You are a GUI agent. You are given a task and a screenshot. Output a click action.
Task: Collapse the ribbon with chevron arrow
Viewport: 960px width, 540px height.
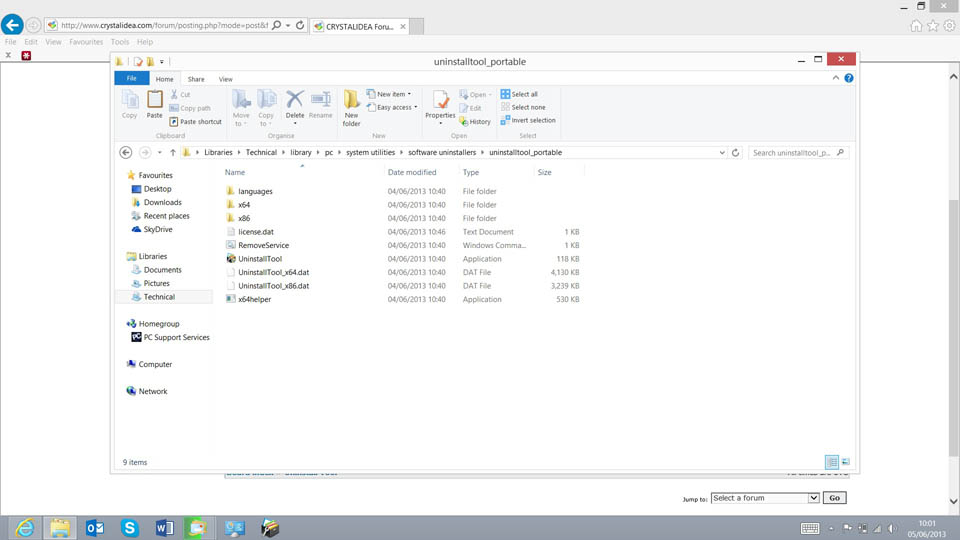click(x=836, y=78)
